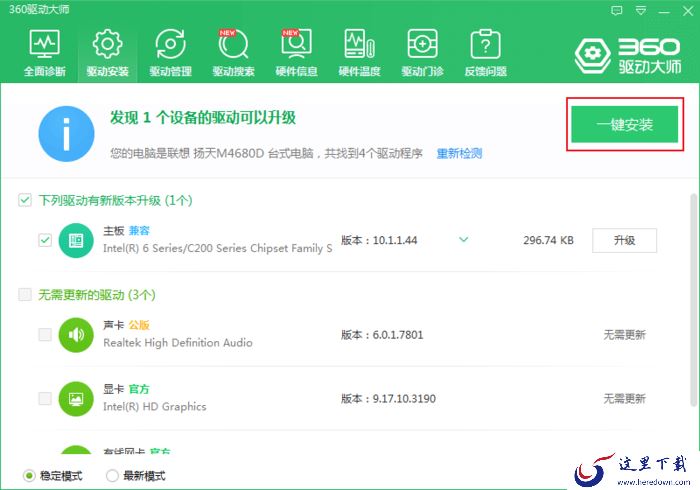700x490 pixels.
Task: Click the blue info circle icon
Action: (x=67, y=133)
